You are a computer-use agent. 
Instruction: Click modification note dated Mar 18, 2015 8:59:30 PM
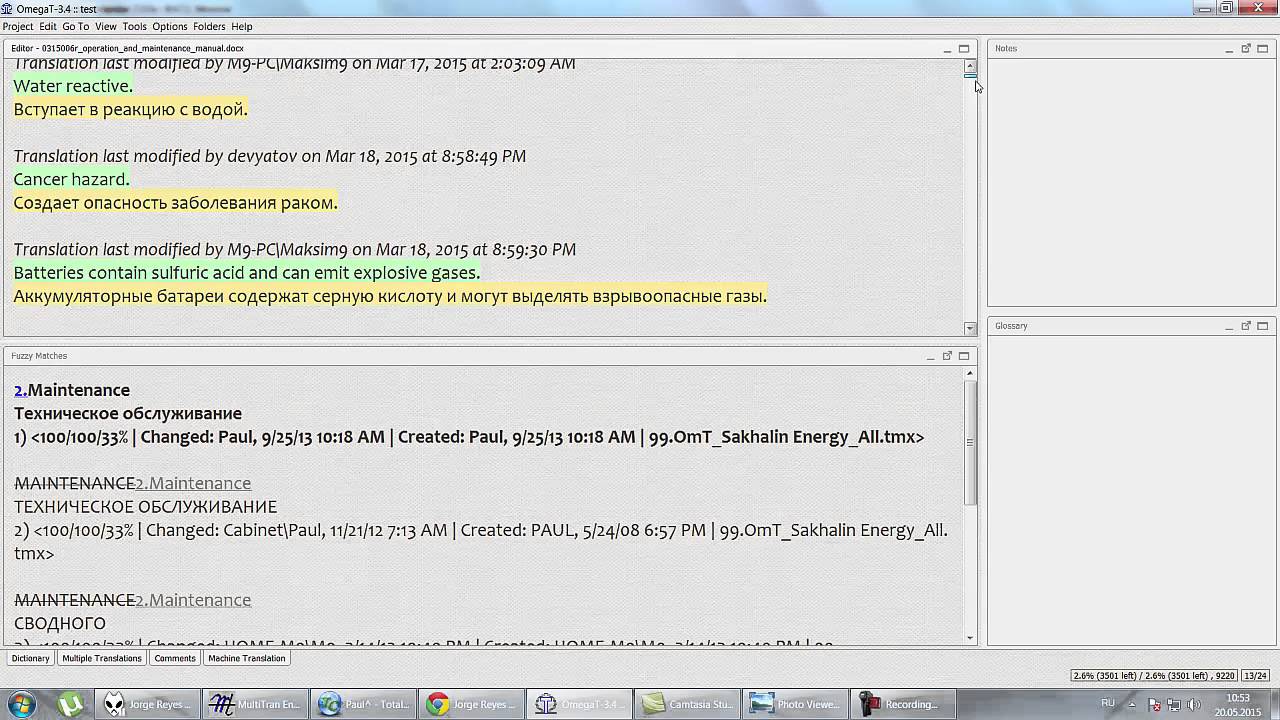click(294, 250)
